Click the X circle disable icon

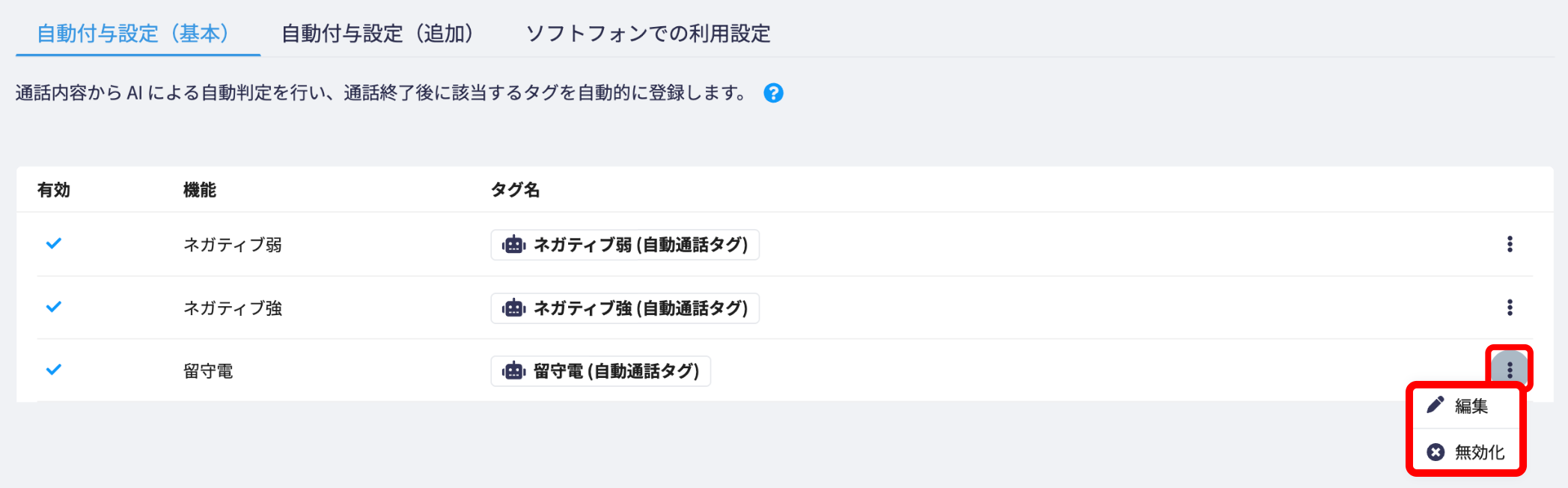click(1435, 452)
